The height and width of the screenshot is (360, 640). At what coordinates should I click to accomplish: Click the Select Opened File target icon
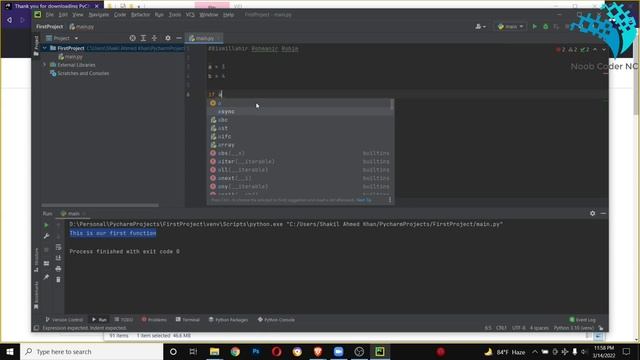pyautogui.click(x=132, y=38)
